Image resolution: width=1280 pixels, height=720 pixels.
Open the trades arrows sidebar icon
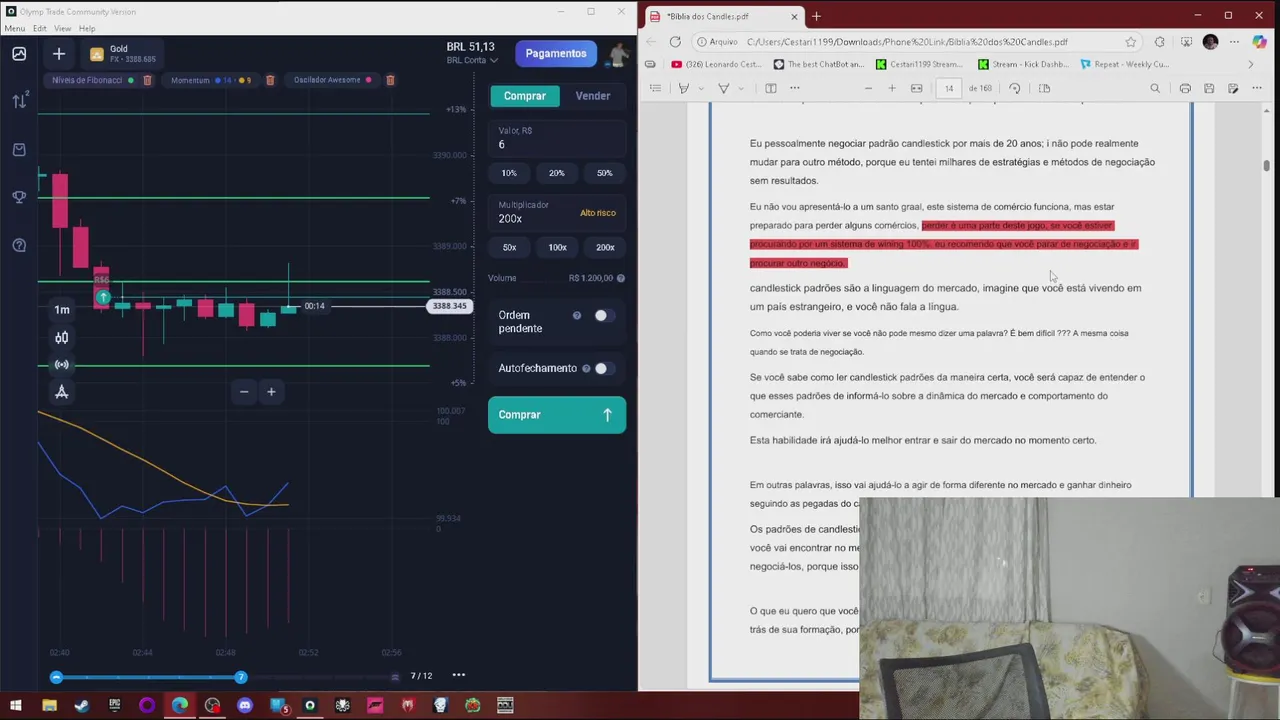[x=19, y=101]
